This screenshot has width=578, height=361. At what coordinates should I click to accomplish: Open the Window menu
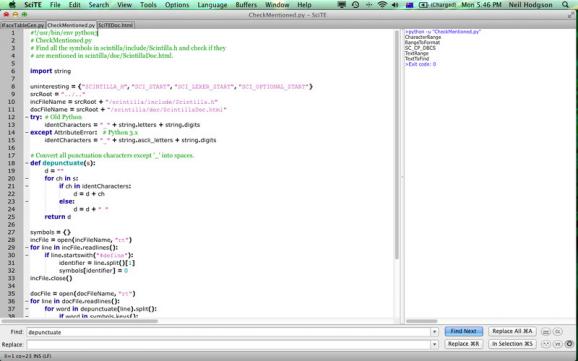pos(277,5)
